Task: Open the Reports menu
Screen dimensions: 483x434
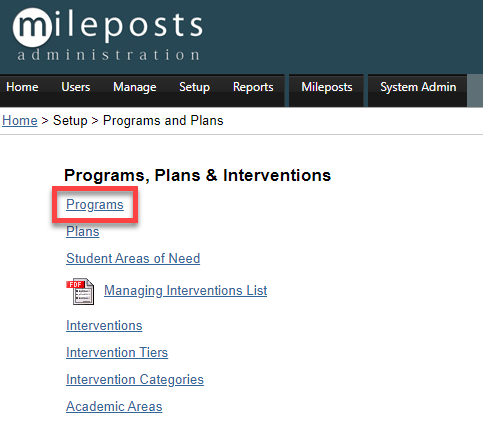Action: (253, 87)
